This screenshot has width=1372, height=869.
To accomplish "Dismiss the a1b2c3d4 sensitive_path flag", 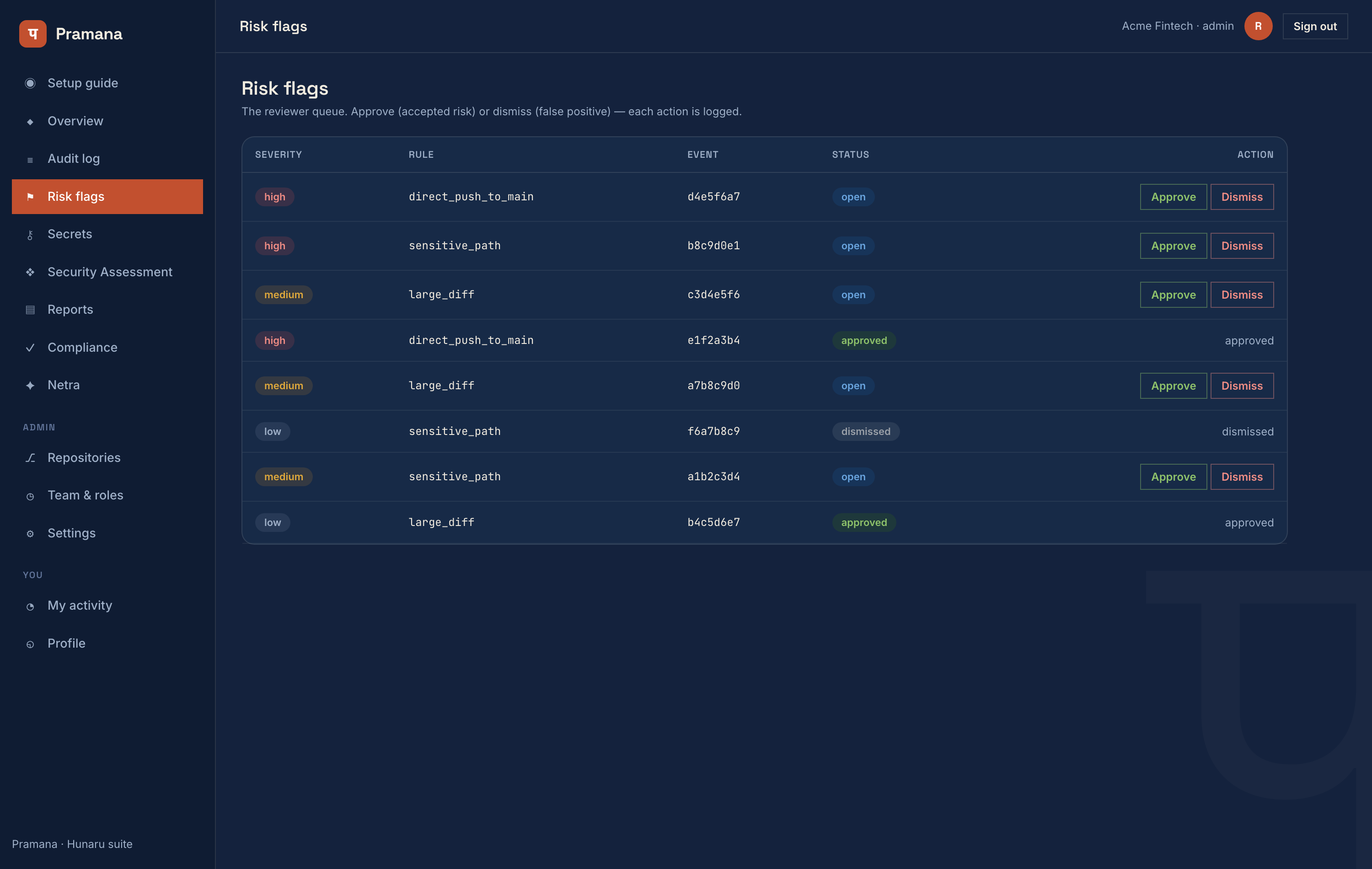I will [1242, 477].
